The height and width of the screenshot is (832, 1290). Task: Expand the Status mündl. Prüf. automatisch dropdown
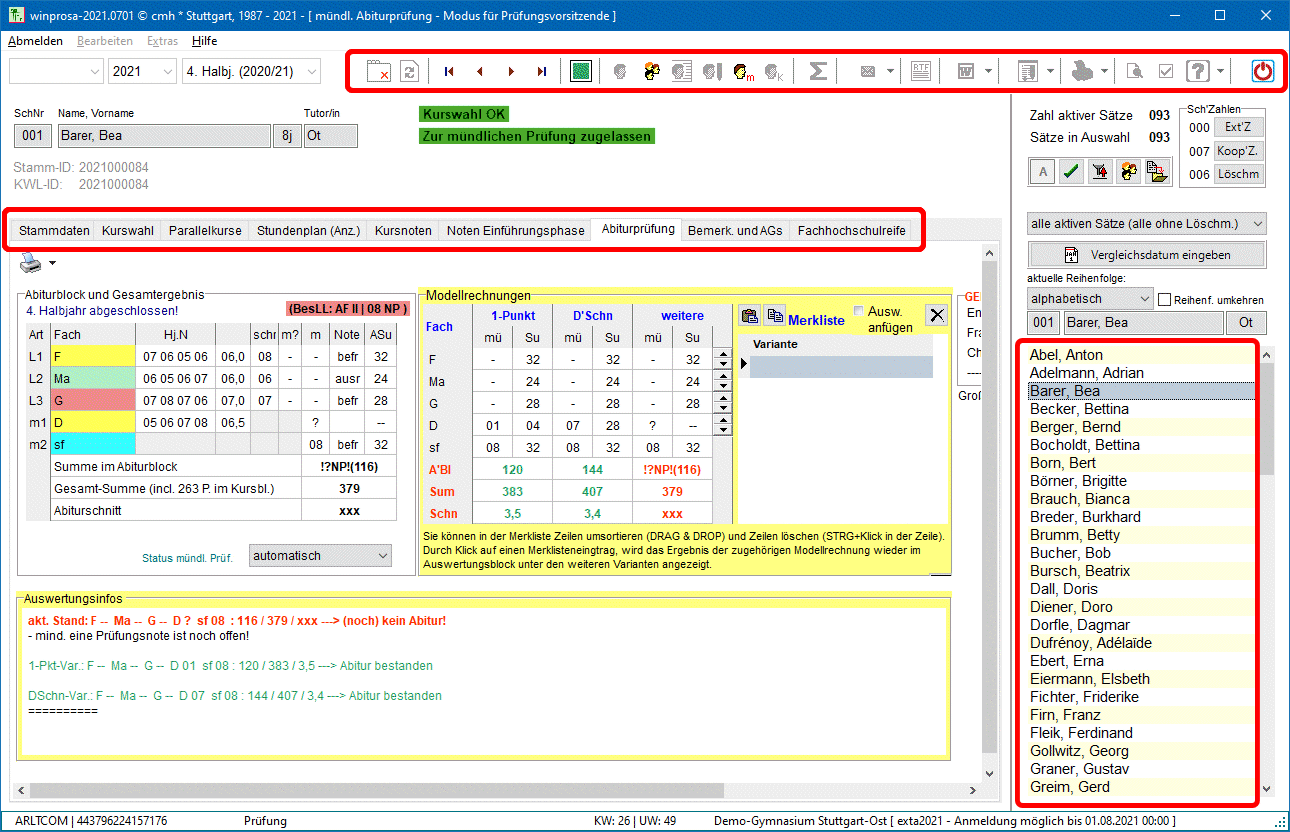321,555
